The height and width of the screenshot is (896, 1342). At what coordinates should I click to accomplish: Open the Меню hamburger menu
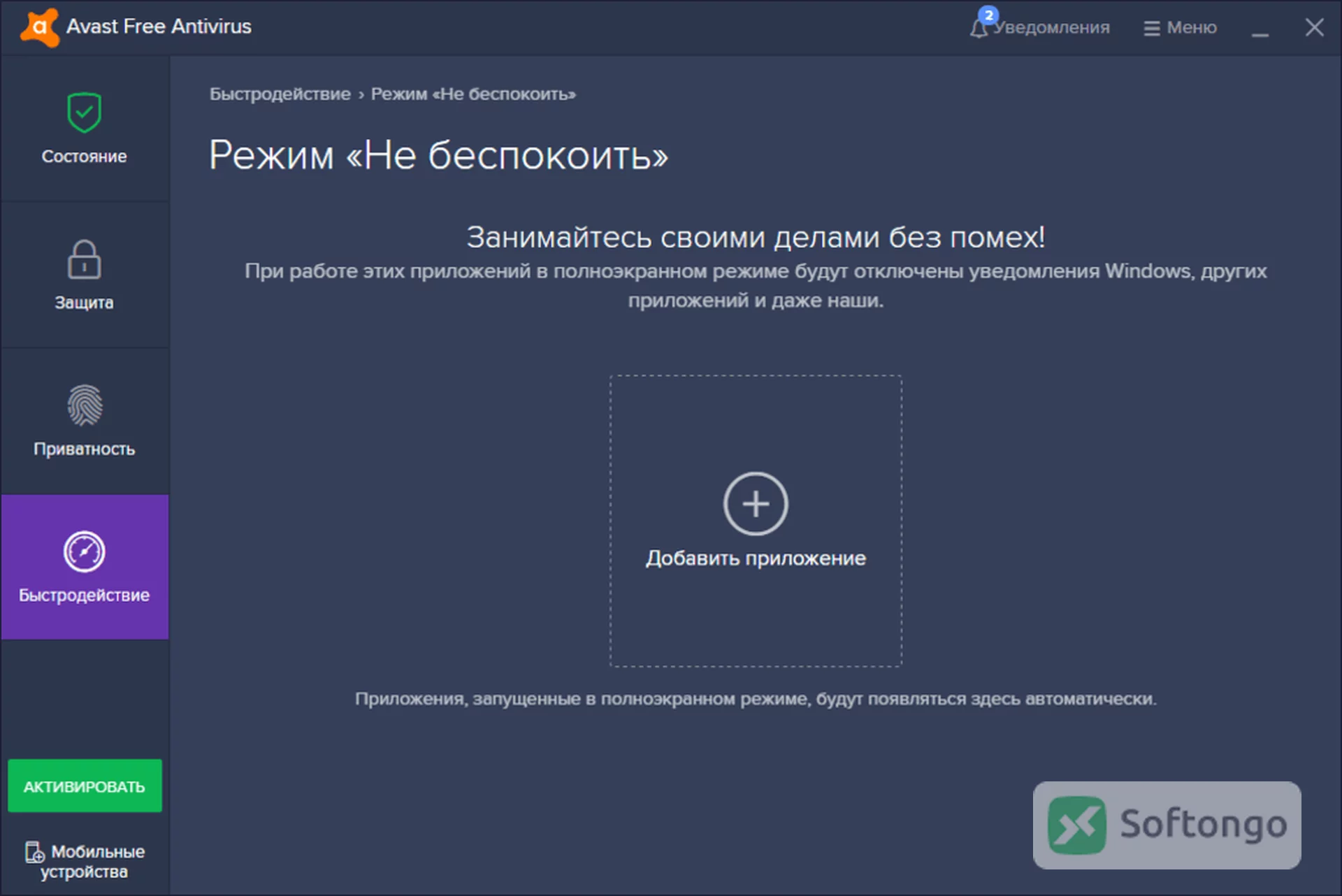point(1180,27)
